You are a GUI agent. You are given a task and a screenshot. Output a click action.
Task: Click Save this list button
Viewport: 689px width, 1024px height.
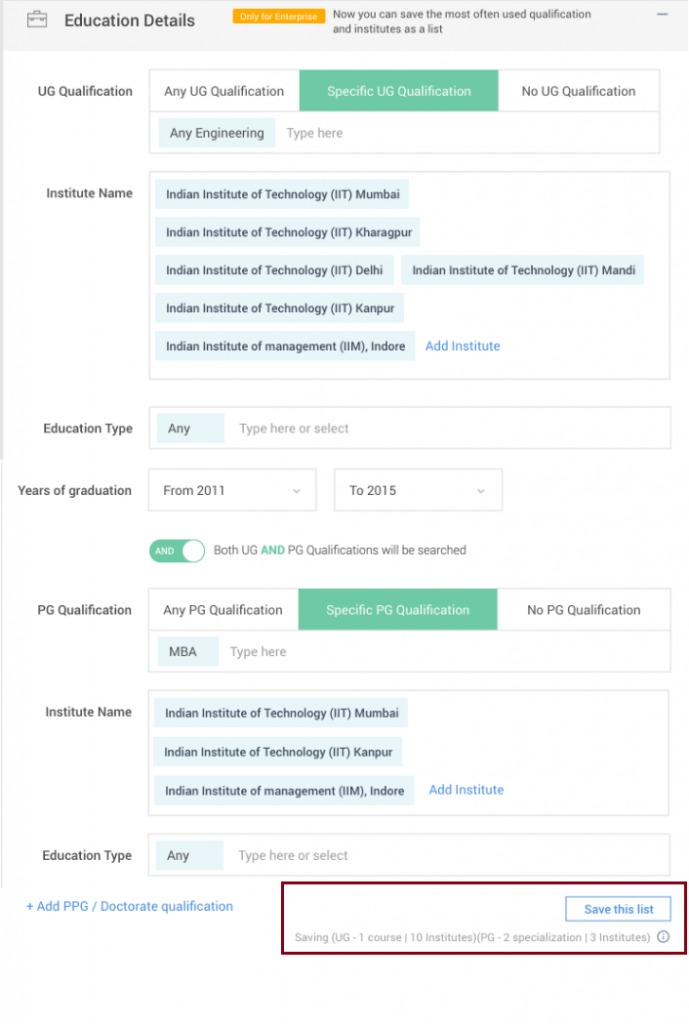(618, 909)
